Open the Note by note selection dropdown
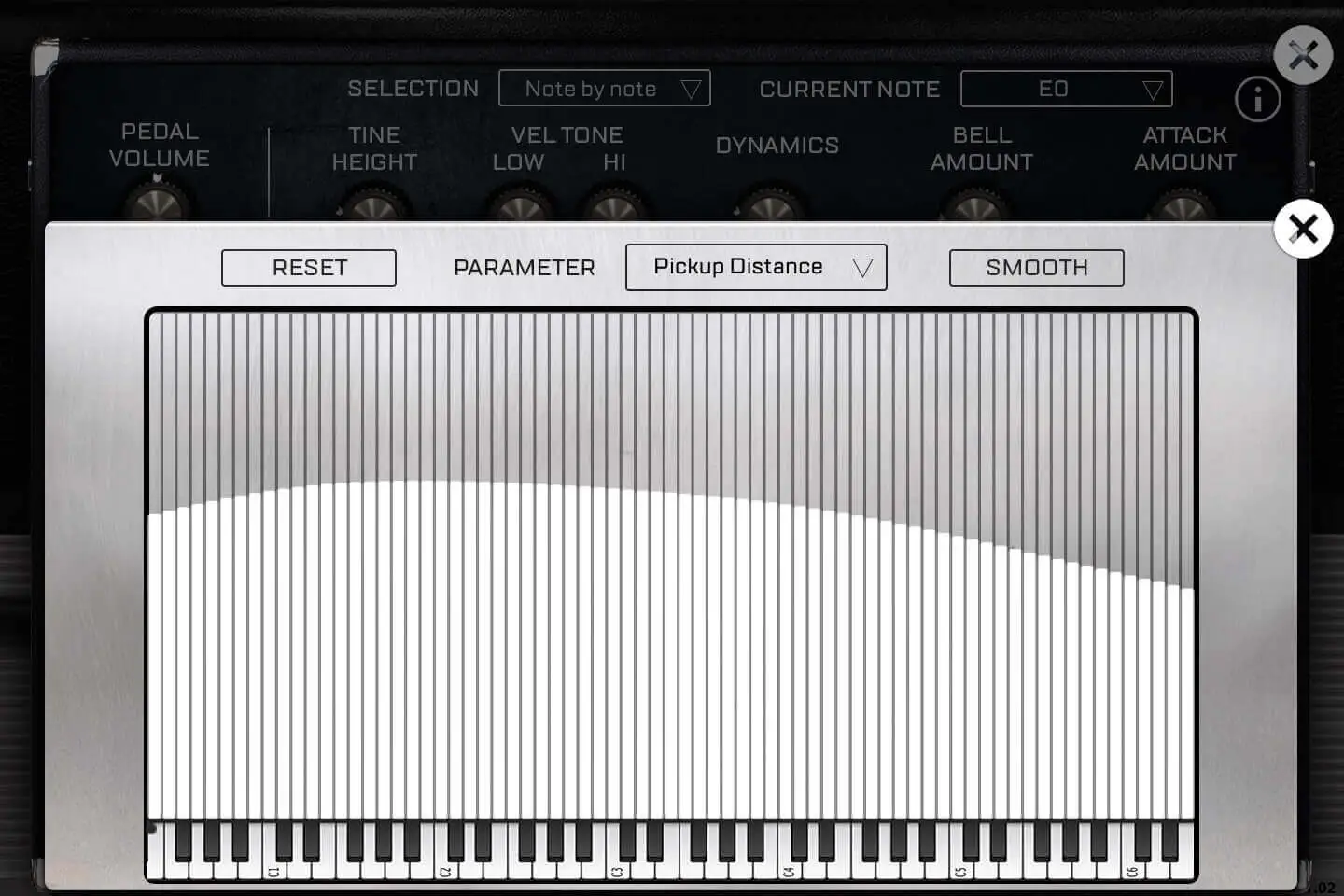The width and height of the screenshot is (1344, 896). 605,89
